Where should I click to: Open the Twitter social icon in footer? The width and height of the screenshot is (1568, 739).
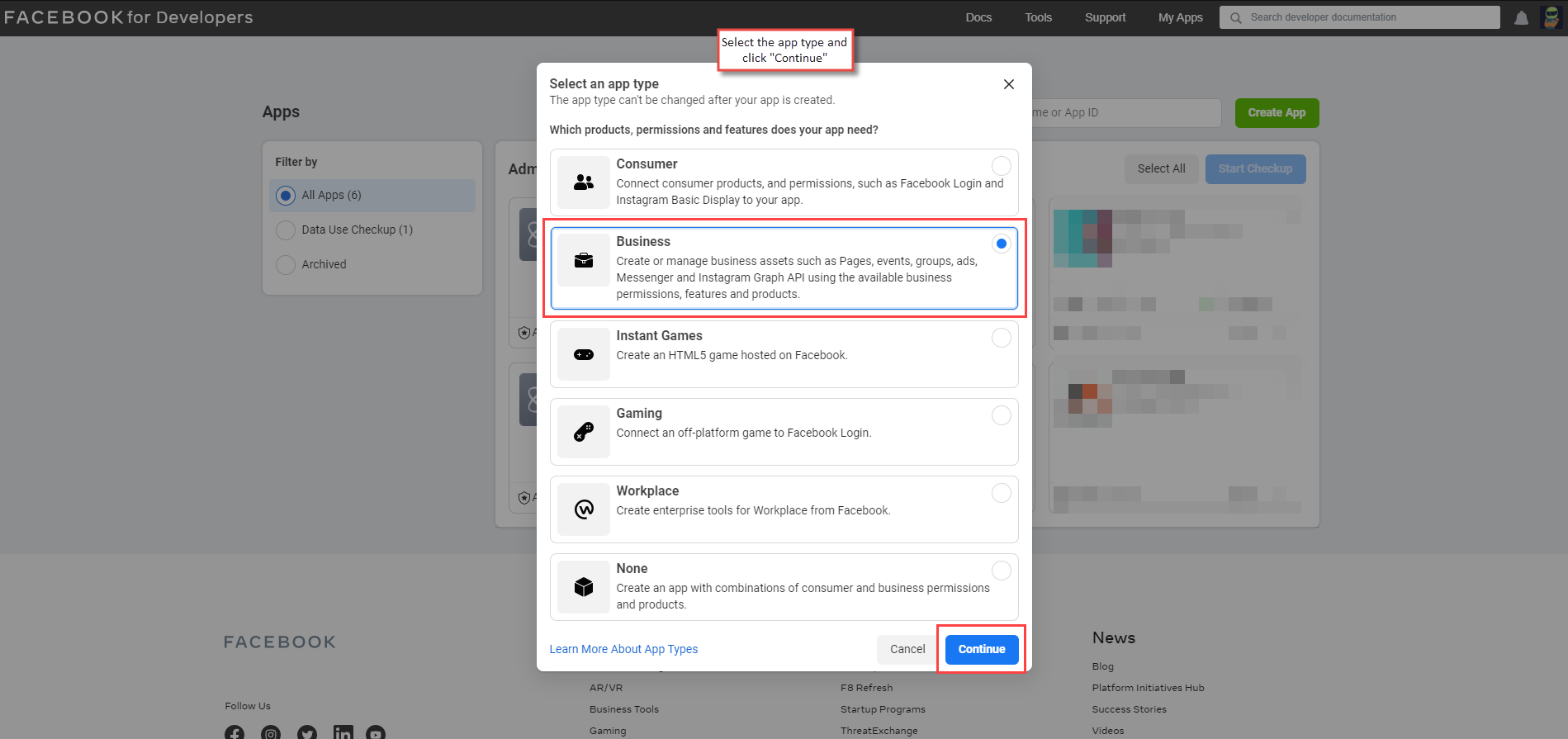307,733
